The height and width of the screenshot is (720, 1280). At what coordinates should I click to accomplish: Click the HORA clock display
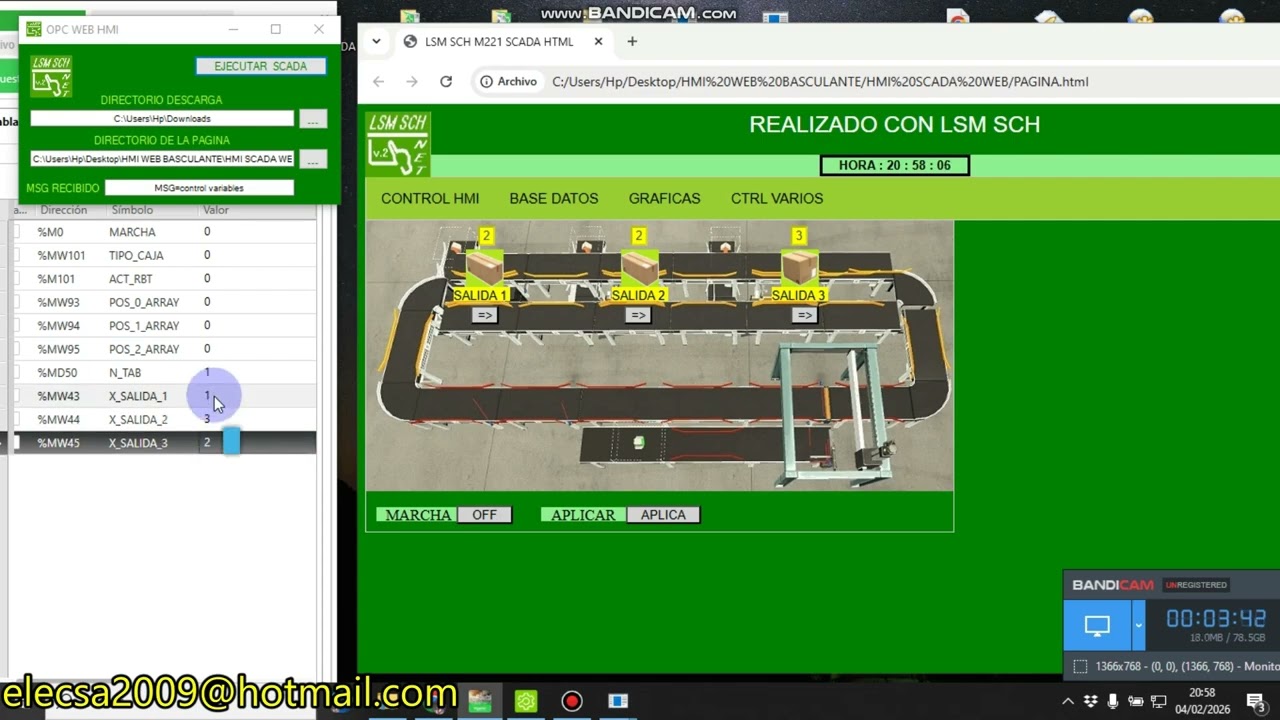click(895, 165)
